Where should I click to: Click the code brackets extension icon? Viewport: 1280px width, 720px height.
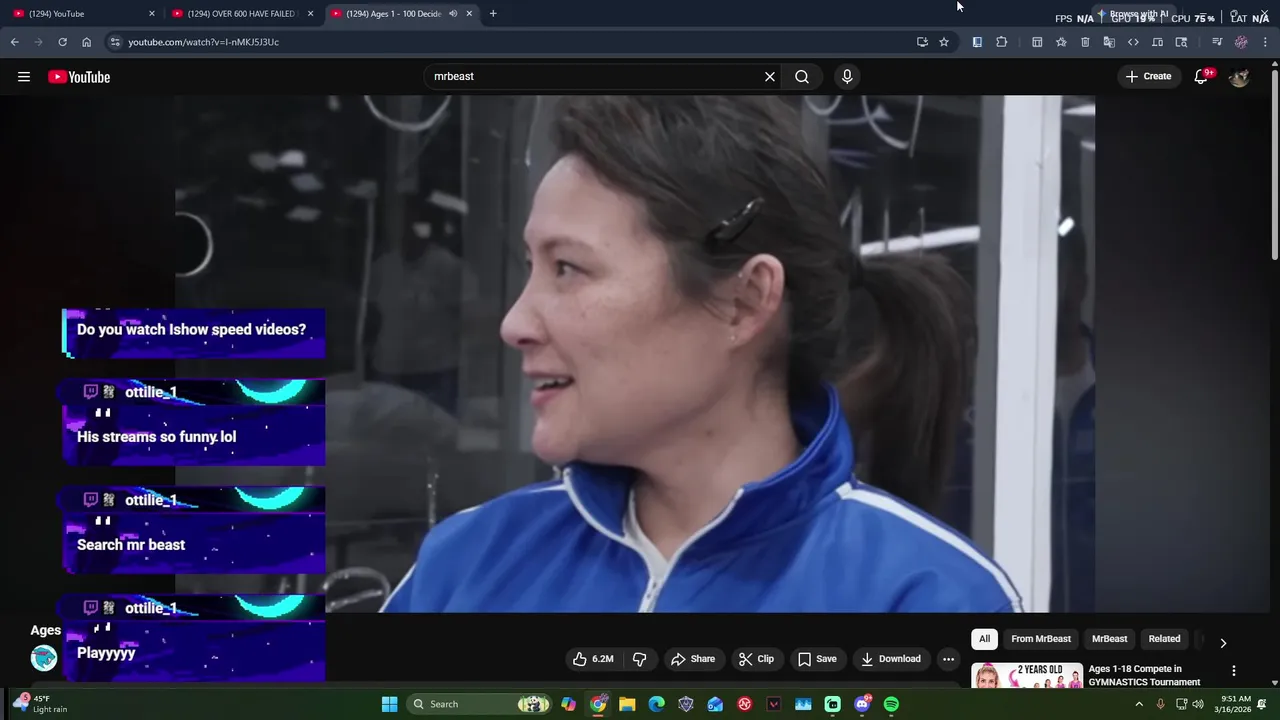1133,42
